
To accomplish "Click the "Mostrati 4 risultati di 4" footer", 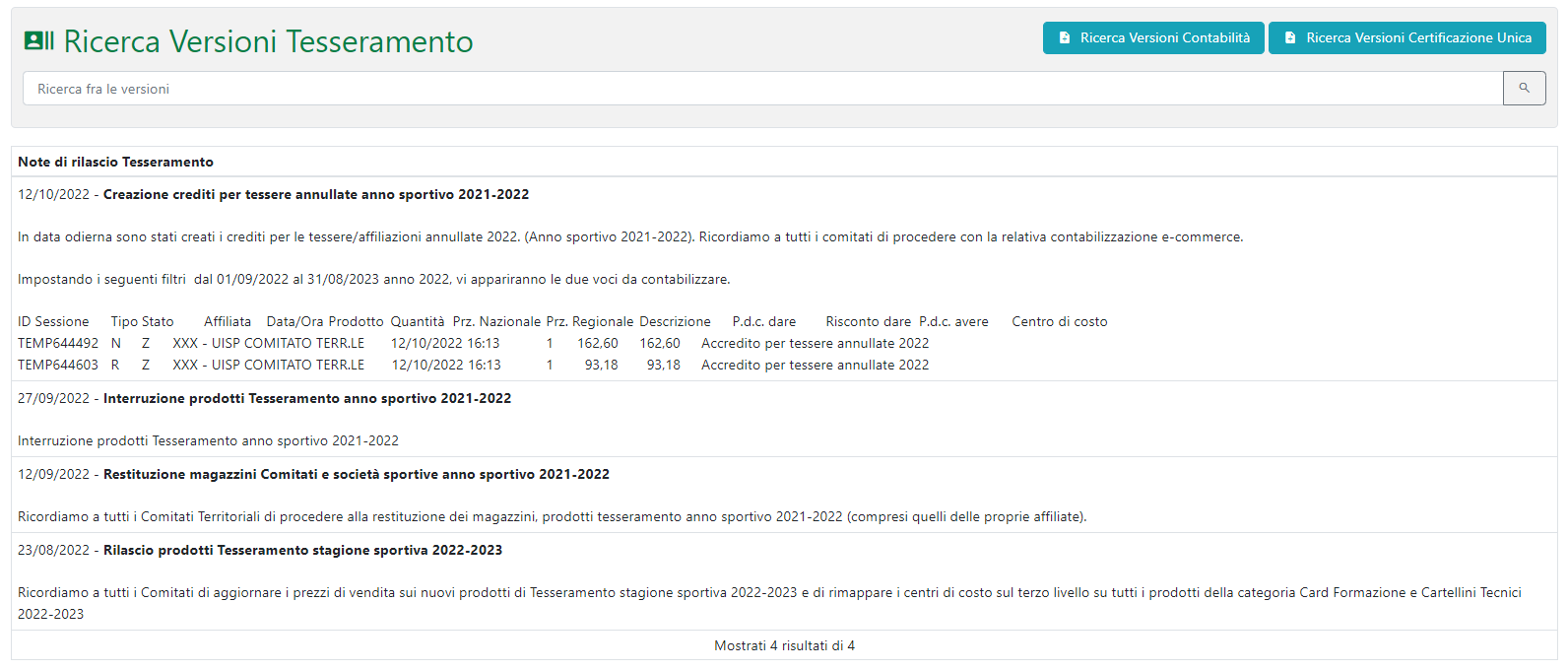I will pyautogui.click(x=784, y=646).
